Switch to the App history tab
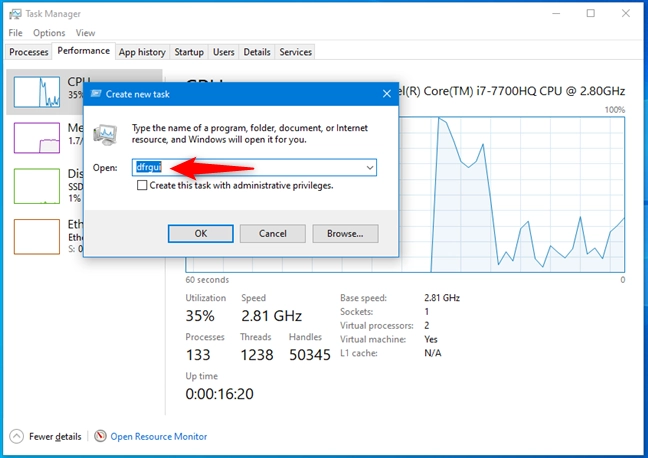This screenshot has height=458, width=648. (x=142, y=52)
